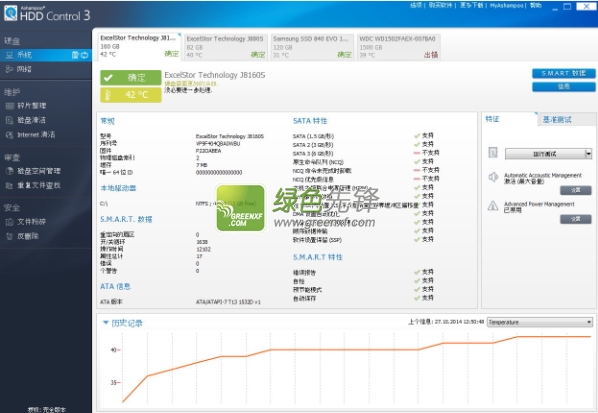Click the firmware value P22OABEA
The width and height of the screenshot is (598, 413).
tap(208, 151)
